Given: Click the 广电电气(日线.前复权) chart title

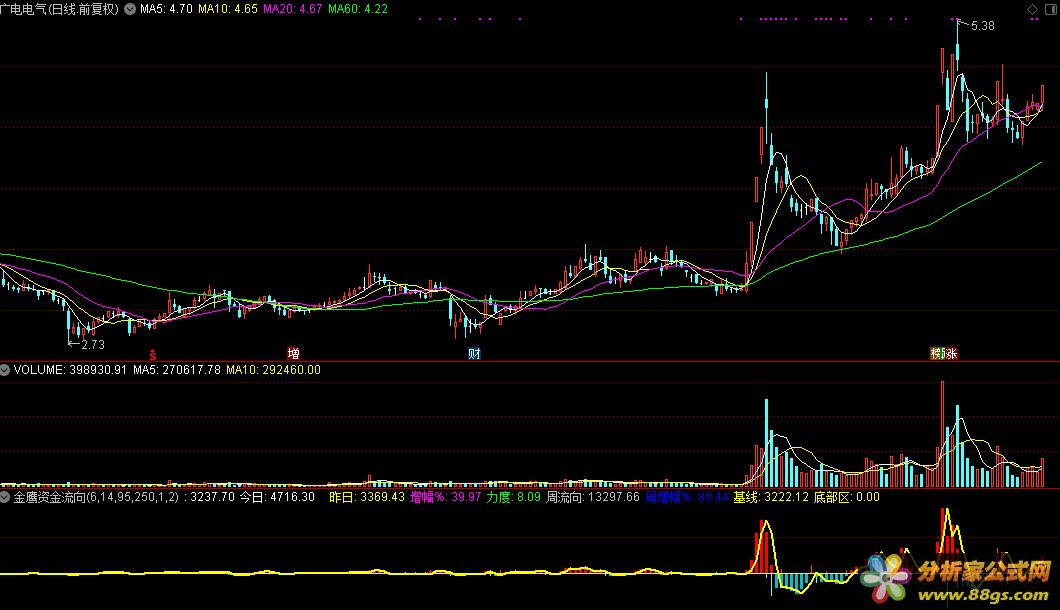Looking at the screenshot, I should pos(59,9).
